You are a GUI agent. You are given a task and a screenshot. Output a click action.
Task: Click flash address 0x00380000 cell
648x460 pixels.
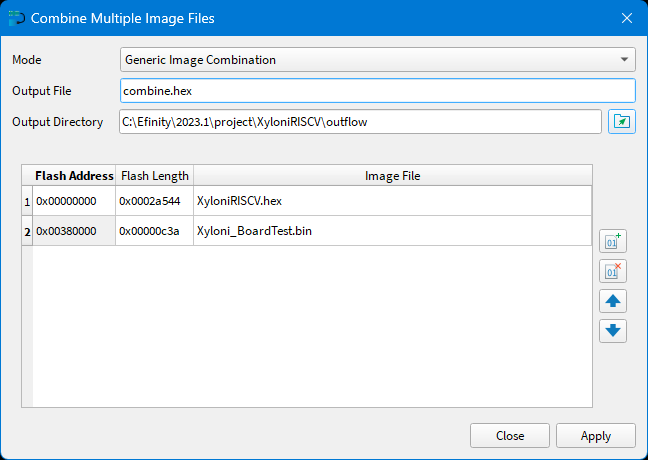(74, 230)
